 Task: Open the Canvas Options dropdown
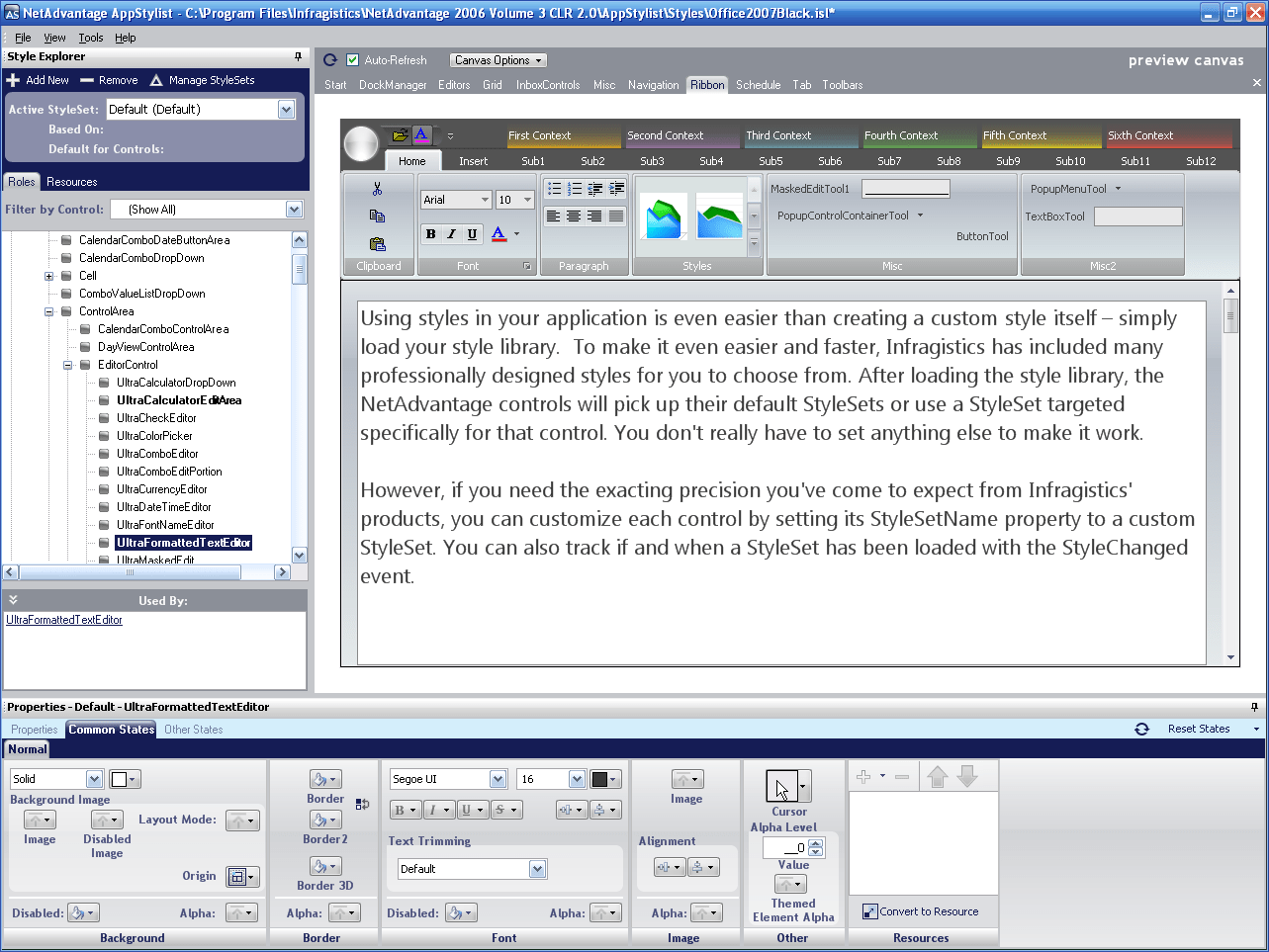pos(499,60)
